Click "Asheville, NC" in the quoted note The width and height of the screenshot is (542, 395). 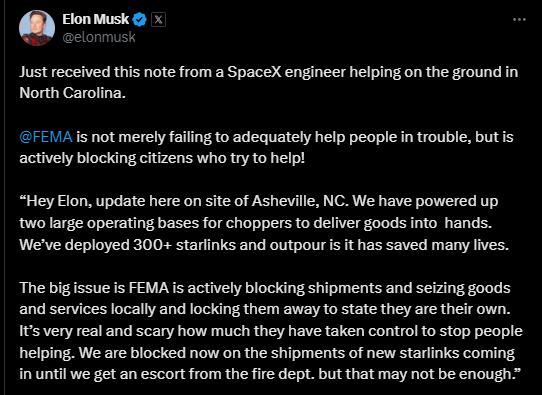(x=299, y=201)
